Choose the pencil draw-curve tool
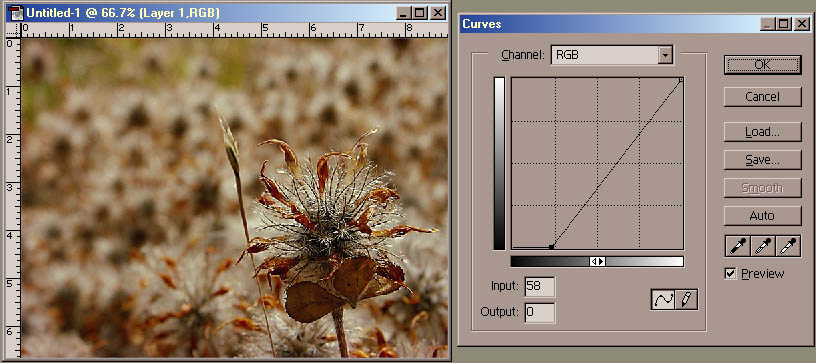The width and height of the screenshot is (816, 363). click(686, 300)
